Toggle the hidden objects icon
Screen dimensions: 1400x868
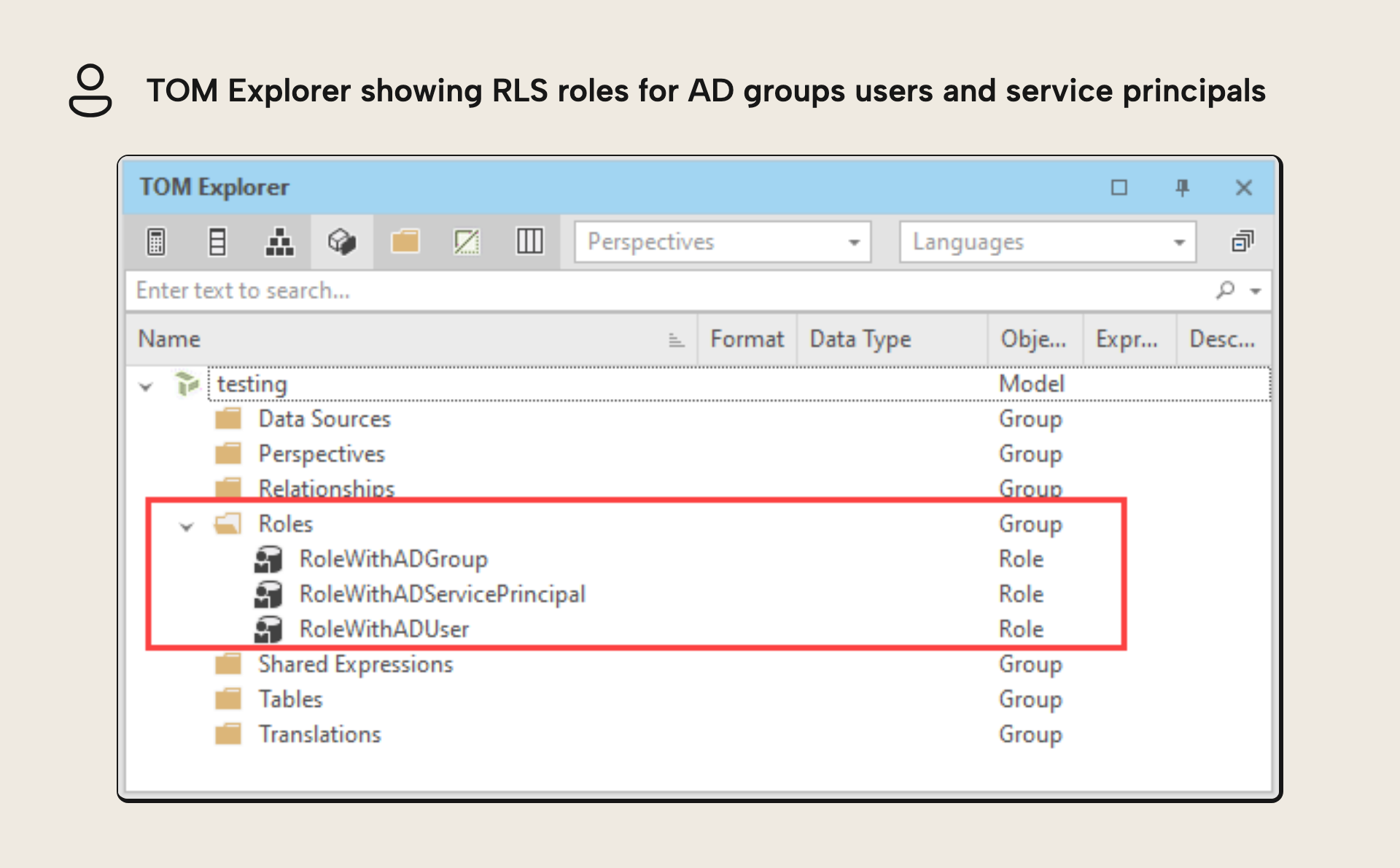(x=467, y=241)
